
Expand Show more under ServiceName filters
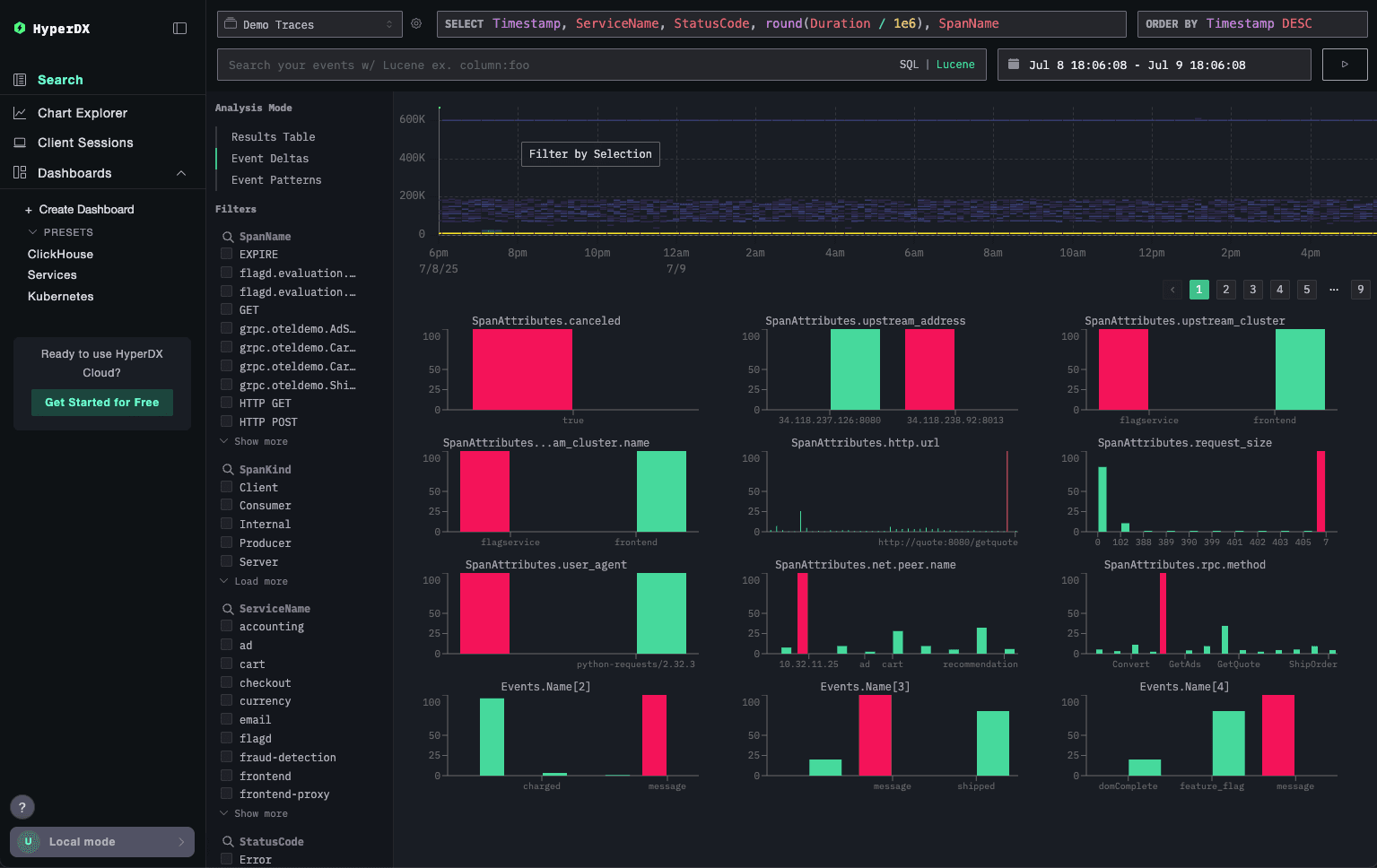(x=255, y=813)
